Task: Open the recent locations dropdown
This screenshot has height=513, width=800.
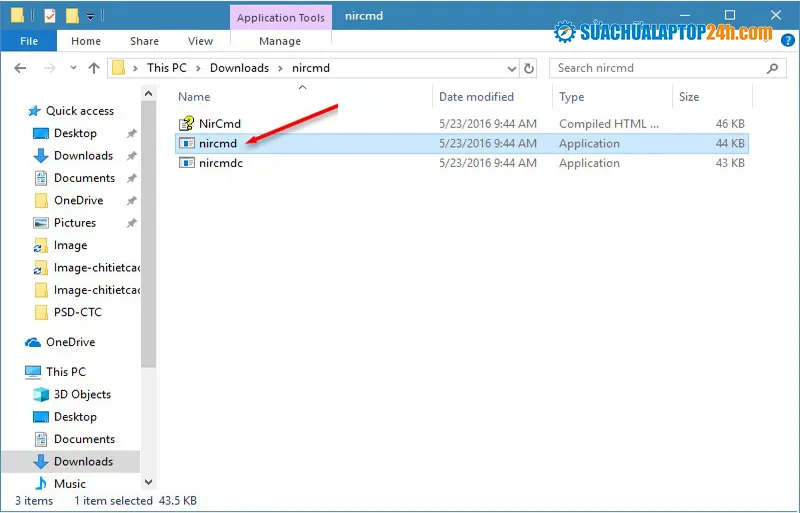Action: tap(73, 68)
